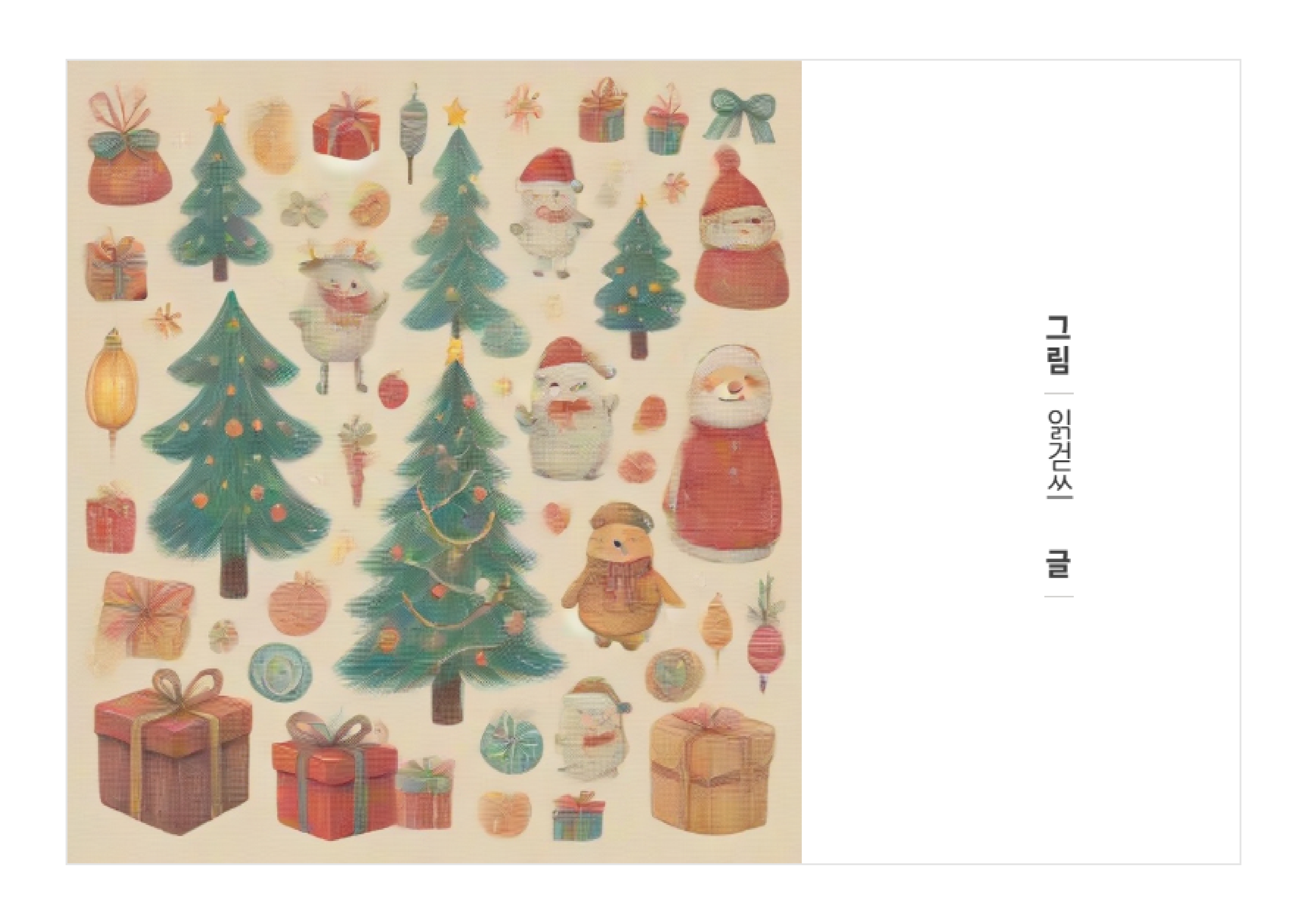Click the pink carrot-shaped ornament
The width and height of the screenshot is (1307, 924).
[357, 461]
